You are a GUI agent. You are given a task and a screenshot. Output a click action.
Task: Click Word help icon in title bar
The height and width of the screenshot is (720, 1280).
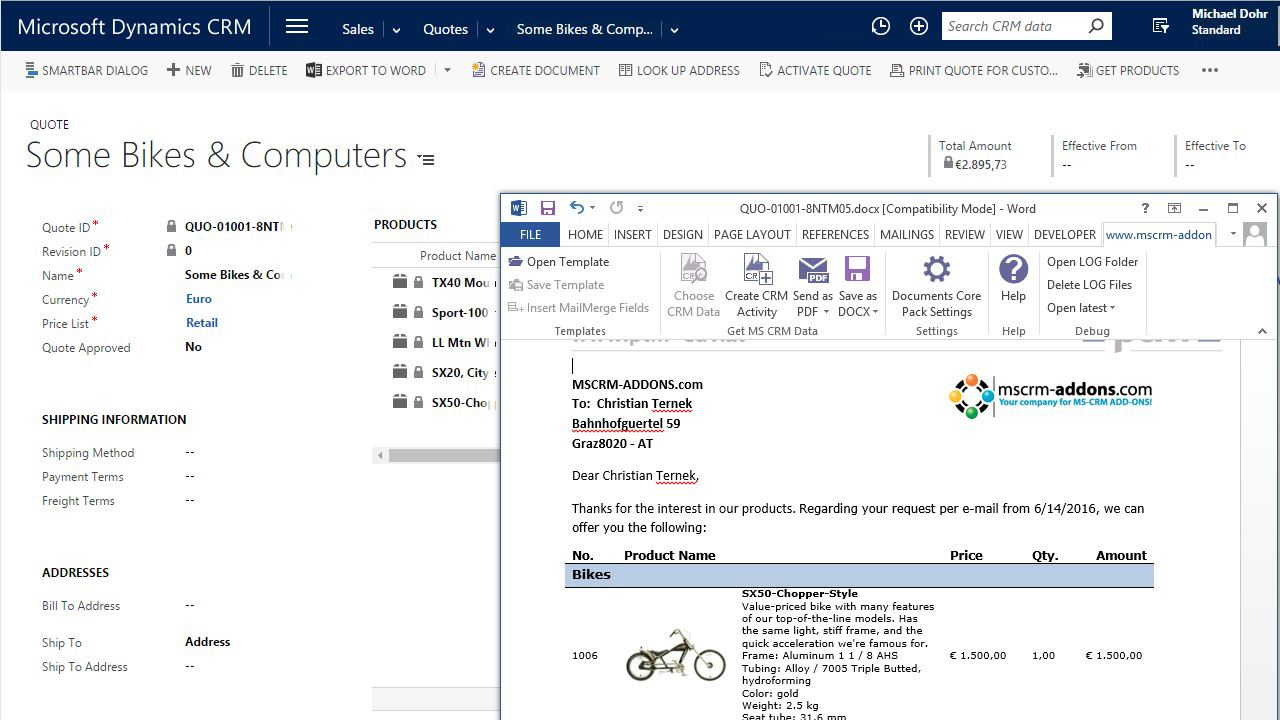(1146, 208)
